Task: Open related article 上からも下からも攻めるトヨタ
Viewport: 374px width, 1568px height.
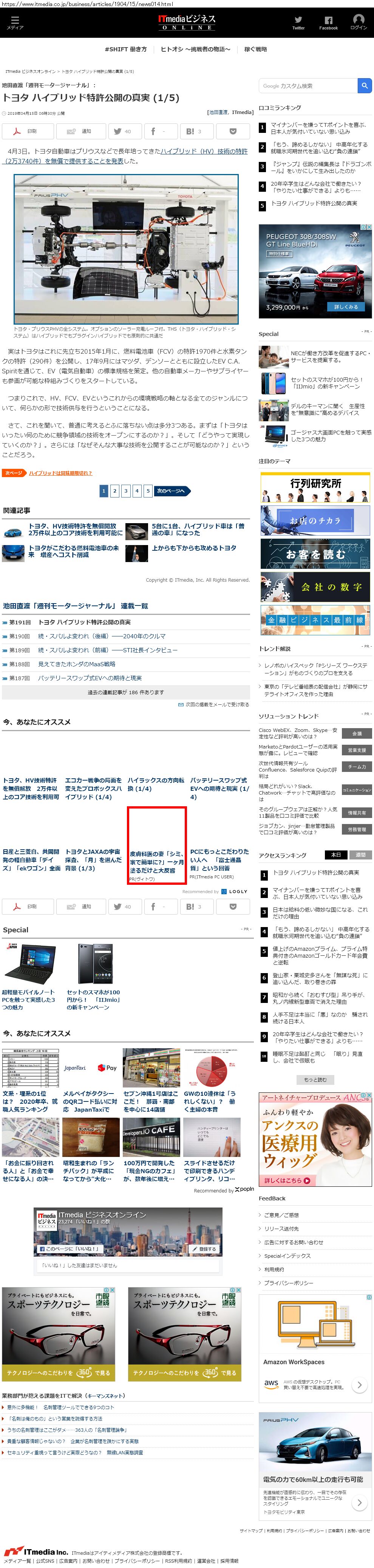Action: coord(194,548)
